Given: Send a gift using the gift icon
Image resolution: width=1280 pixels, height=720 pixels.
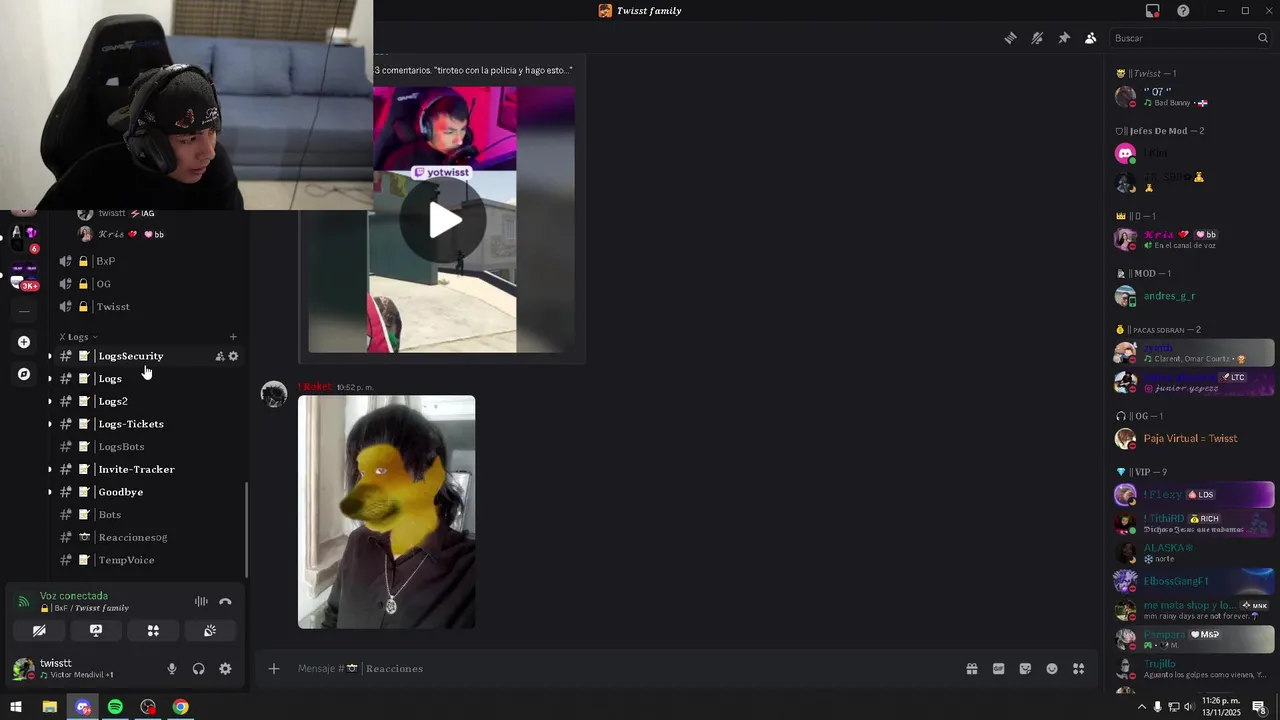Looking at the screenshot, I should point(971,669).
